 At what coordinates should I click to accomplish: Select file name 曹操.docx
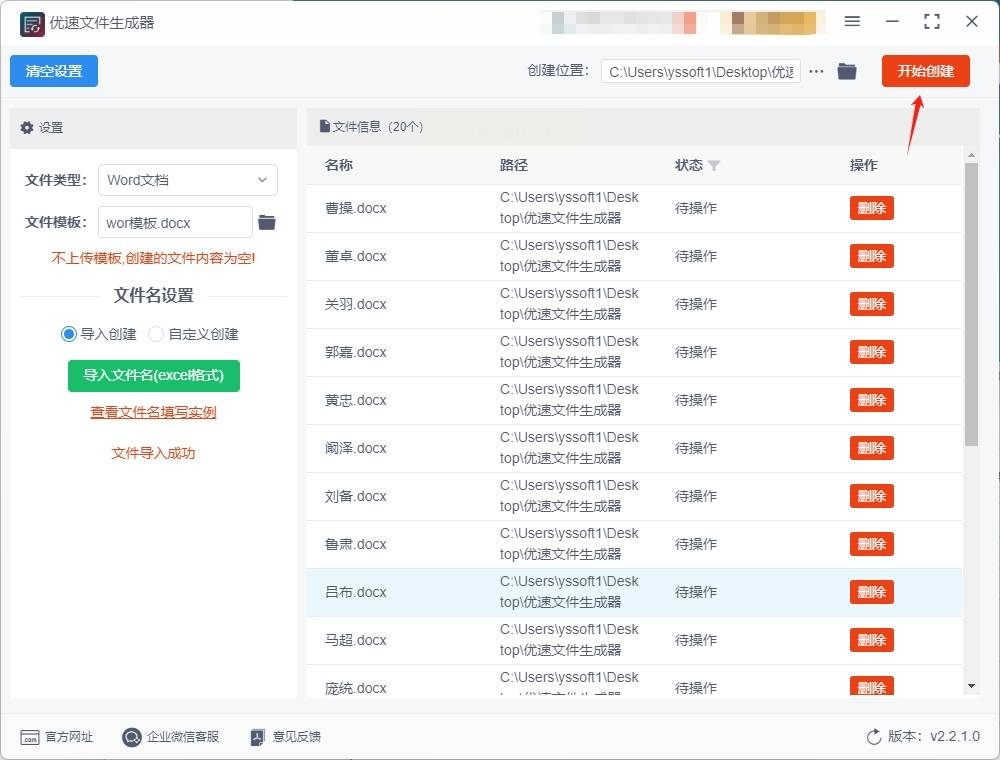pos(355,208)
